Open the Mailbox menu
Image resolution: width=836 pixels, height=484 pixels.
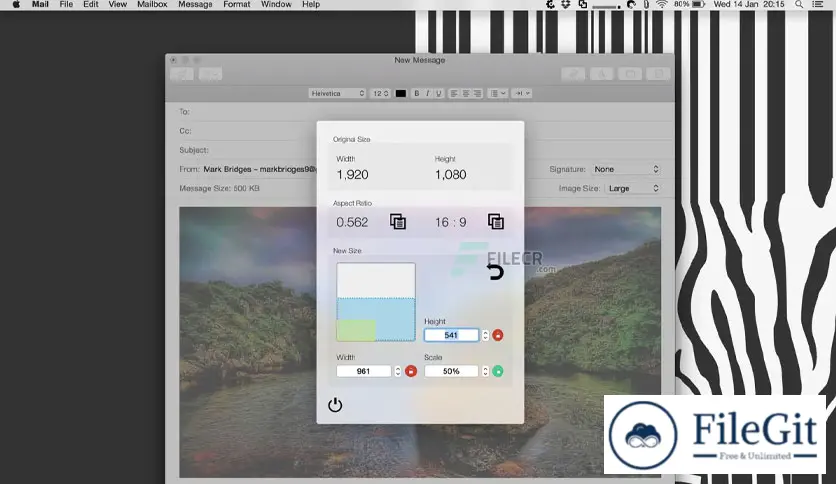click(152, 5)
